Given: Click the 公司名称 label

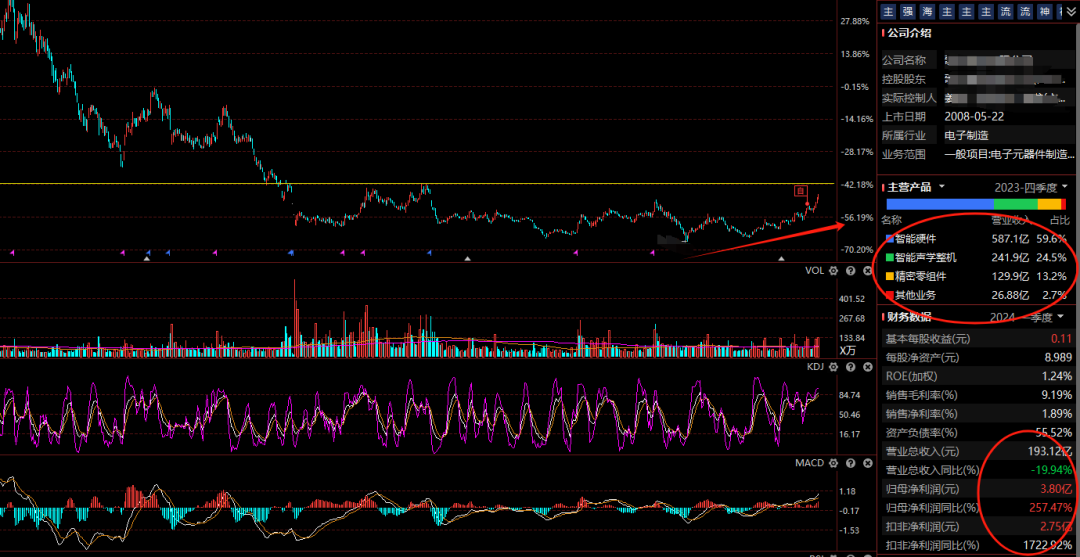Looking at the screenshot, I should click(x=905, y=61).
